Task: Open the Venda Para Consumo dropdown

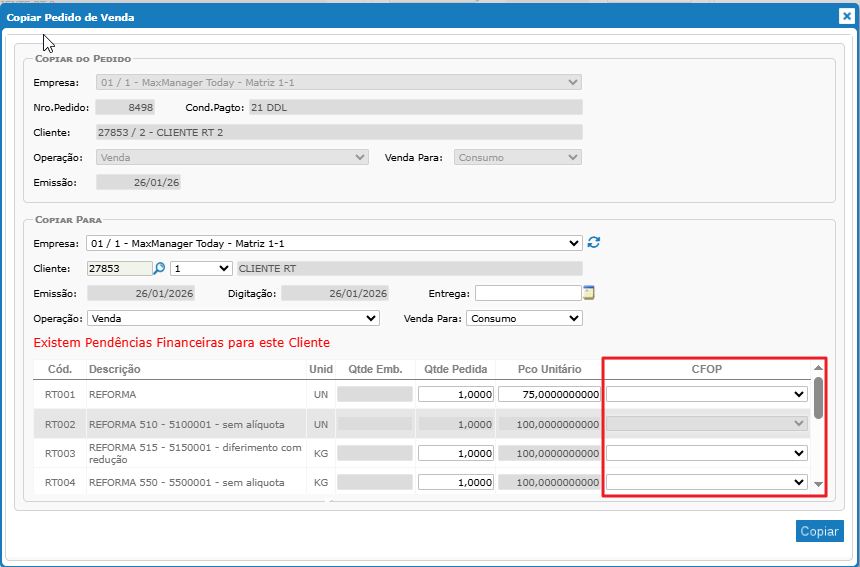Action: tap(524, 318)
